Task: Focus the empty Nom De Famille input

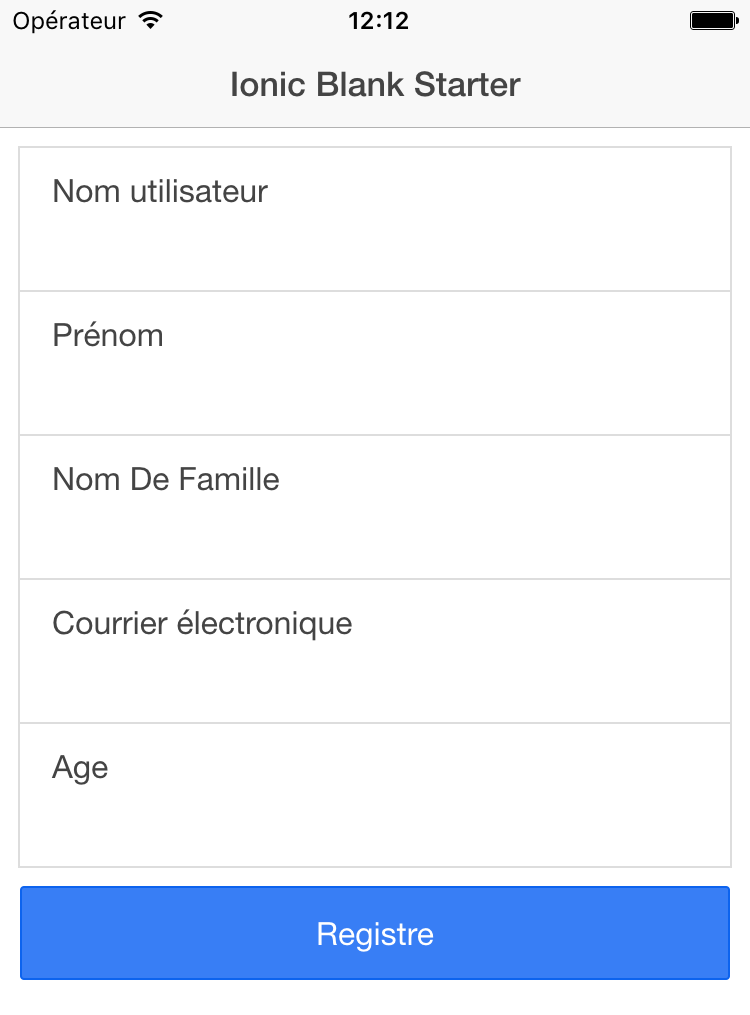Action: tap(375, 535)
